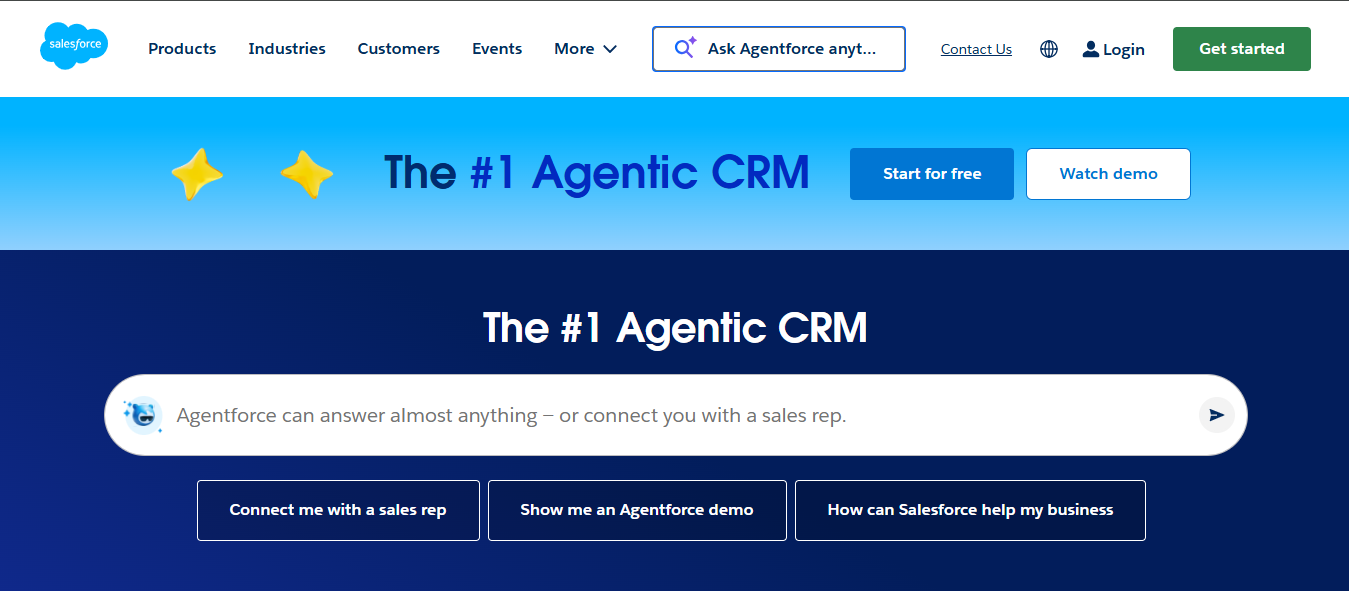Click the Agentforce mascot avatar icon
Screen dimensions: 1349x591
pos(143,414)
